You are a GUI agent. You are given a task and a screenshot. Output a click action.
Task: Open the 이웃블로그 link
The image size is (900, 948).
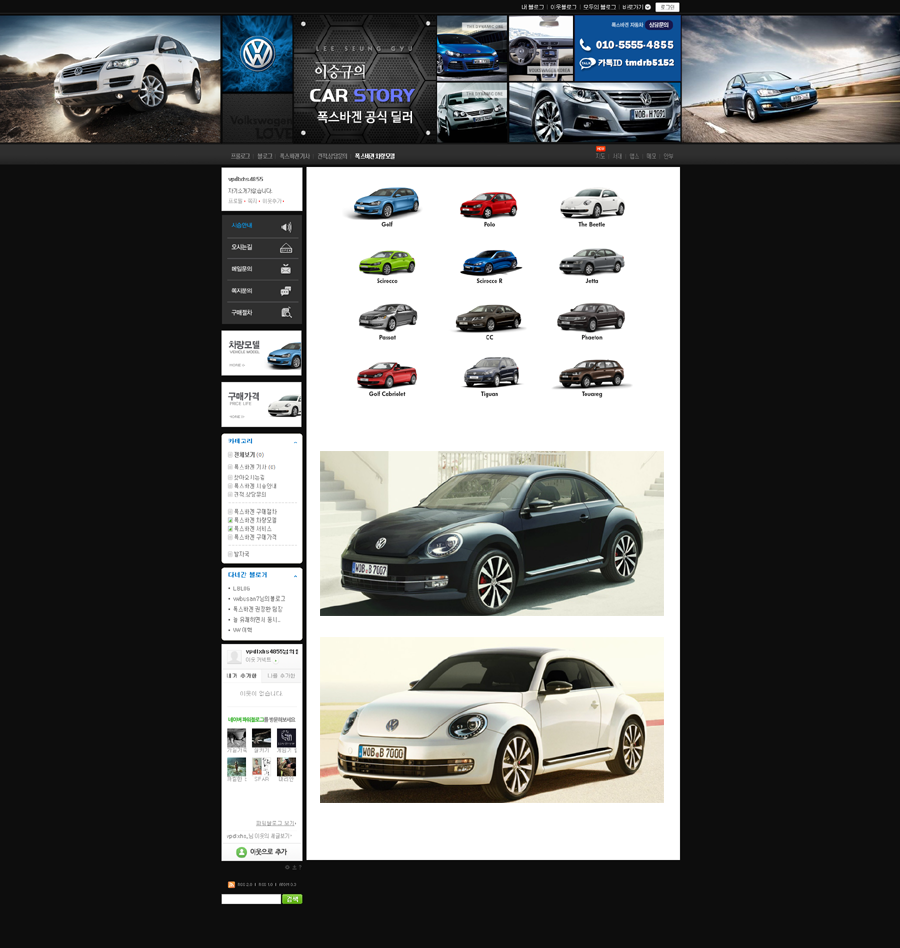click(x=563, y=7)
